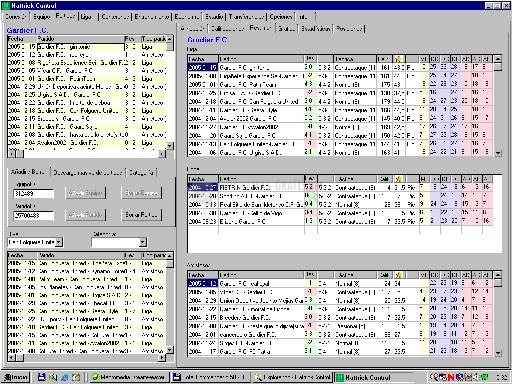Sort top-left list by Fecha column
Screen dimensions: 512x384
pyautogui.click(x=22, y=39)
